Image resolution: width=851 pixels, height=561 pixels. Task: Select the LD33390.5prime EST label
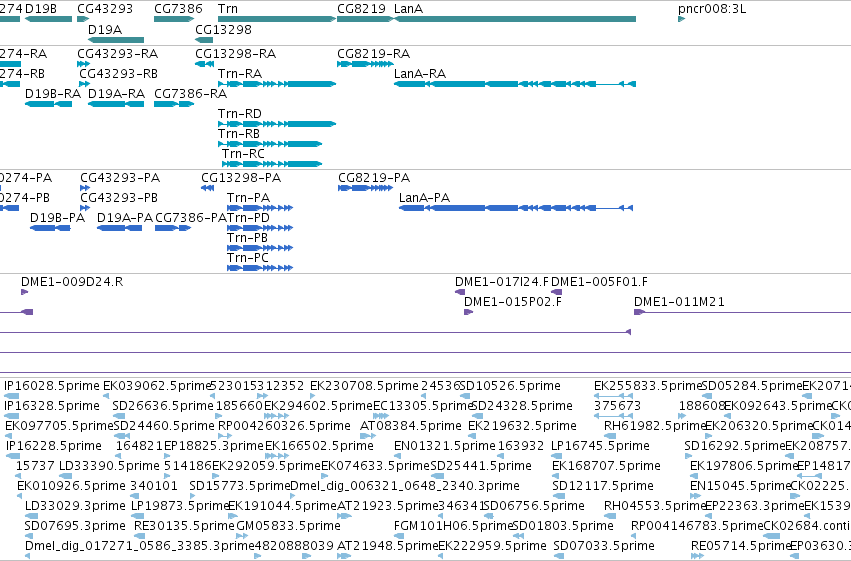109,467
